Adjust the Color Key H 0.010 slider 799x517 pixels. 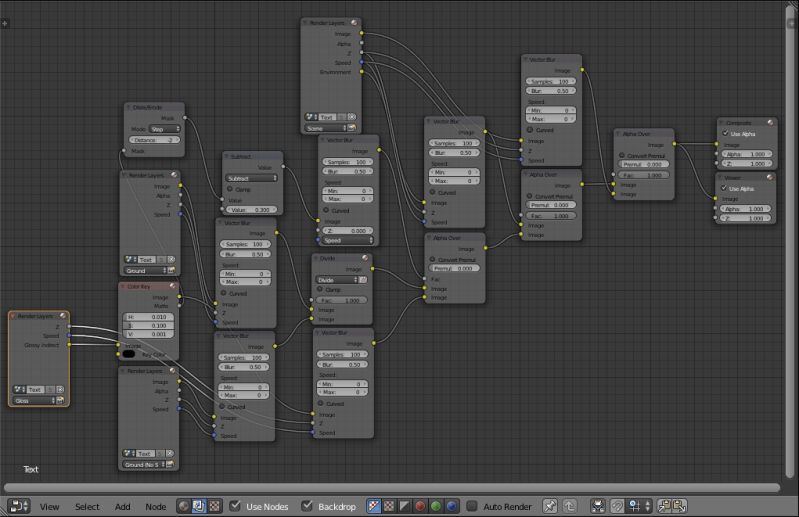point(148,316)
